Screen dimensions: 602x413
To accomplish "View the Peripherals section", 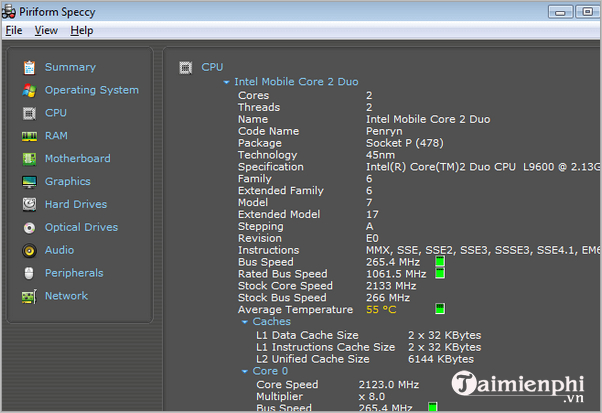I will [74, 273].
